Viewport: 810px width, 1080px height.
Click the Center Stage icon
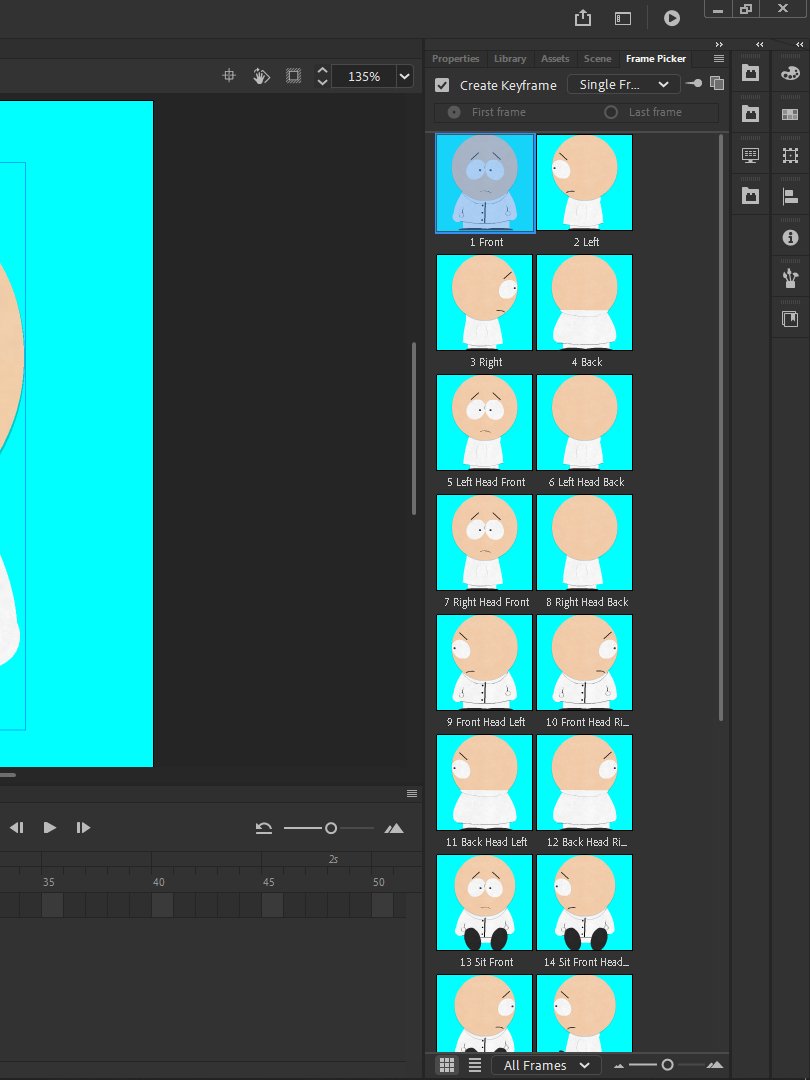229,76
